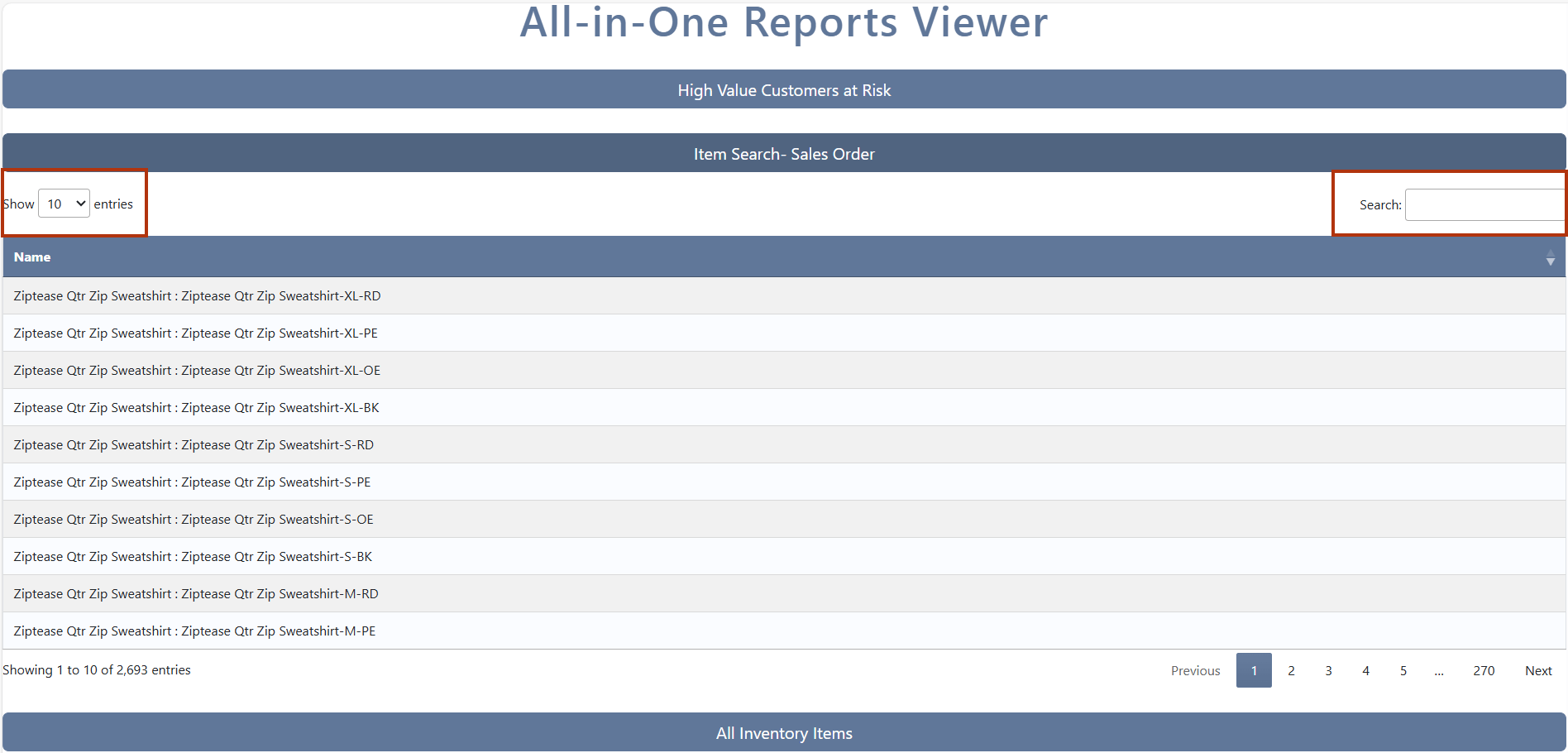
Task: Jump to the last page 270
Action: pyautogui.click(x=1484, y=670)
